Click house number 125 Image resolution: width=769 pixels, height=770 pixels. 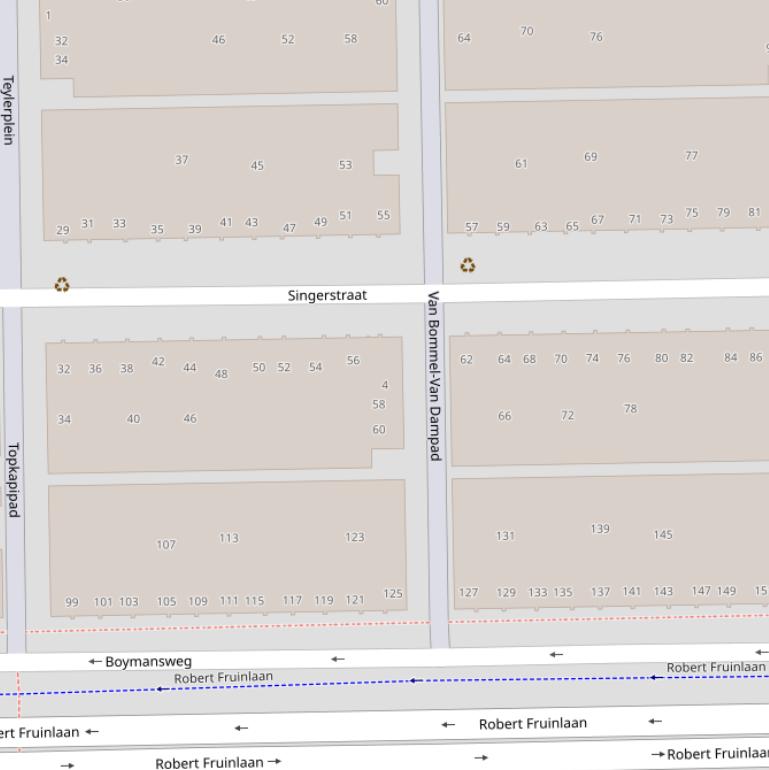[393, 594]
